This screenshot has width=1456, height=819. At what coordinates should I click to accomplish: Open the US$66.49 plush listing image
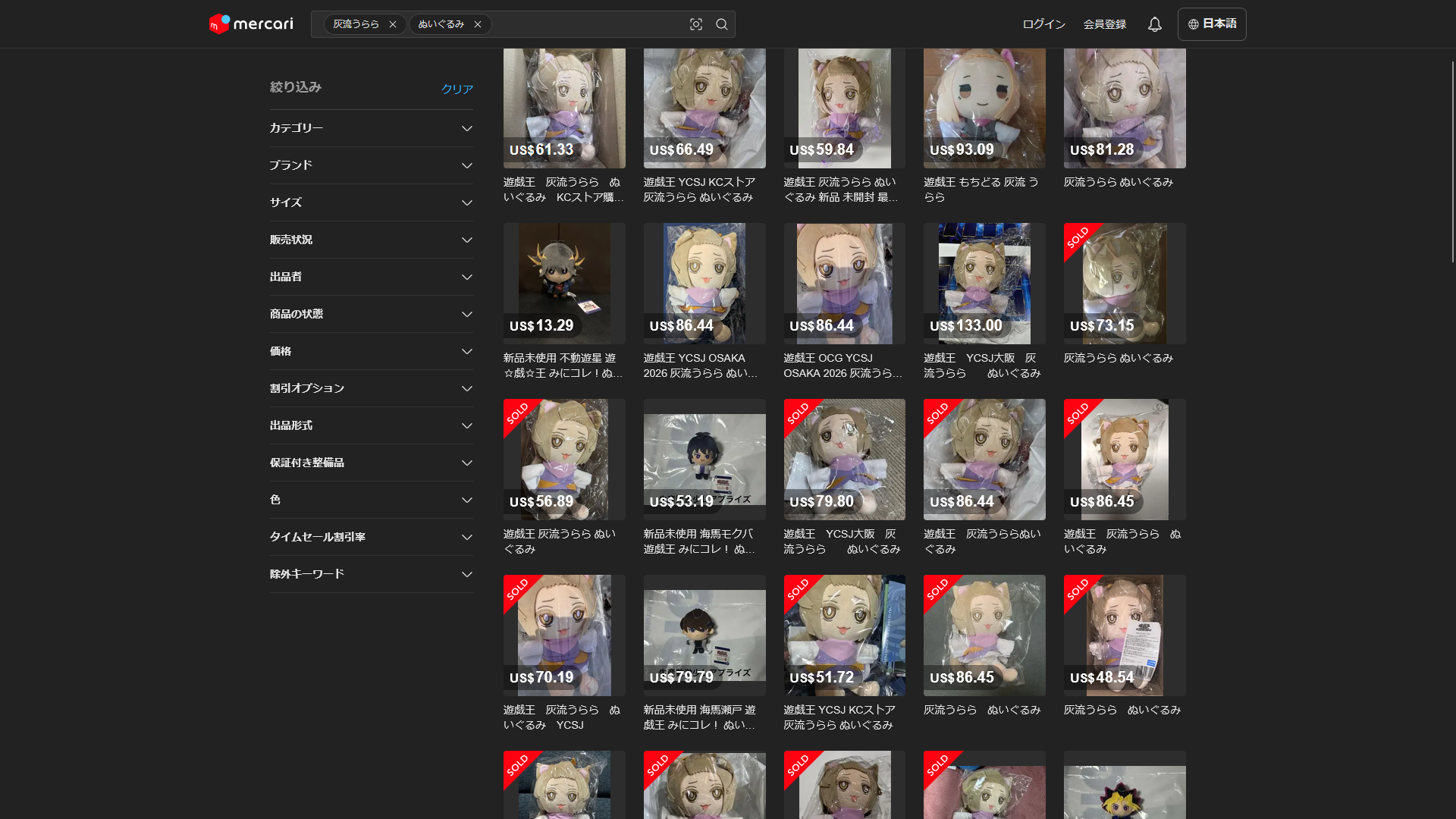coord(704,108)
